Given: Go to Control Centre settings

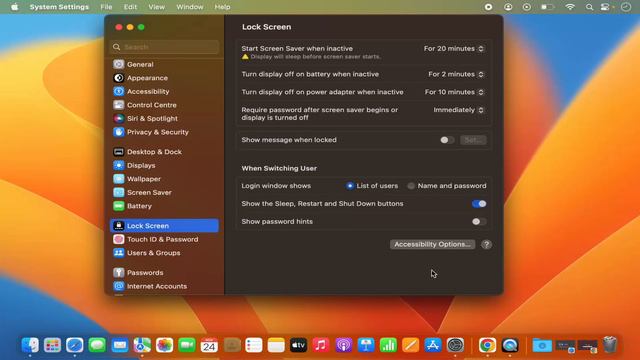Looking at the screenshot, I should [164, 105].
